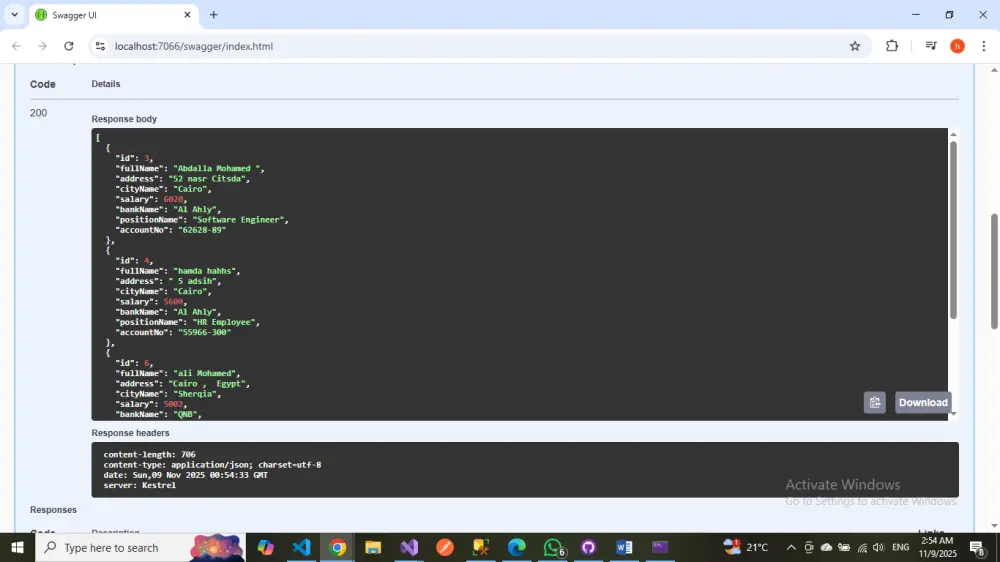Open the media control icon in toolbar
The width and height of the screenshot is (1000, 562).
(x=930, y=46)
